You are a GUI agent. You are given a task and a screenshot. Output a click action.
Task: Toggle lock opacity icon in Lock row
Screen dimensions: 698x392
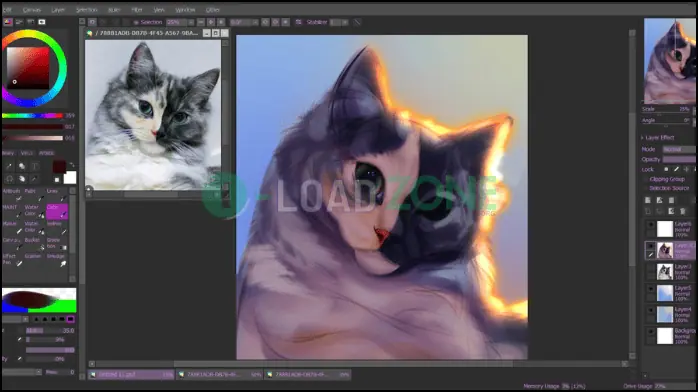(x=666, y=169)
